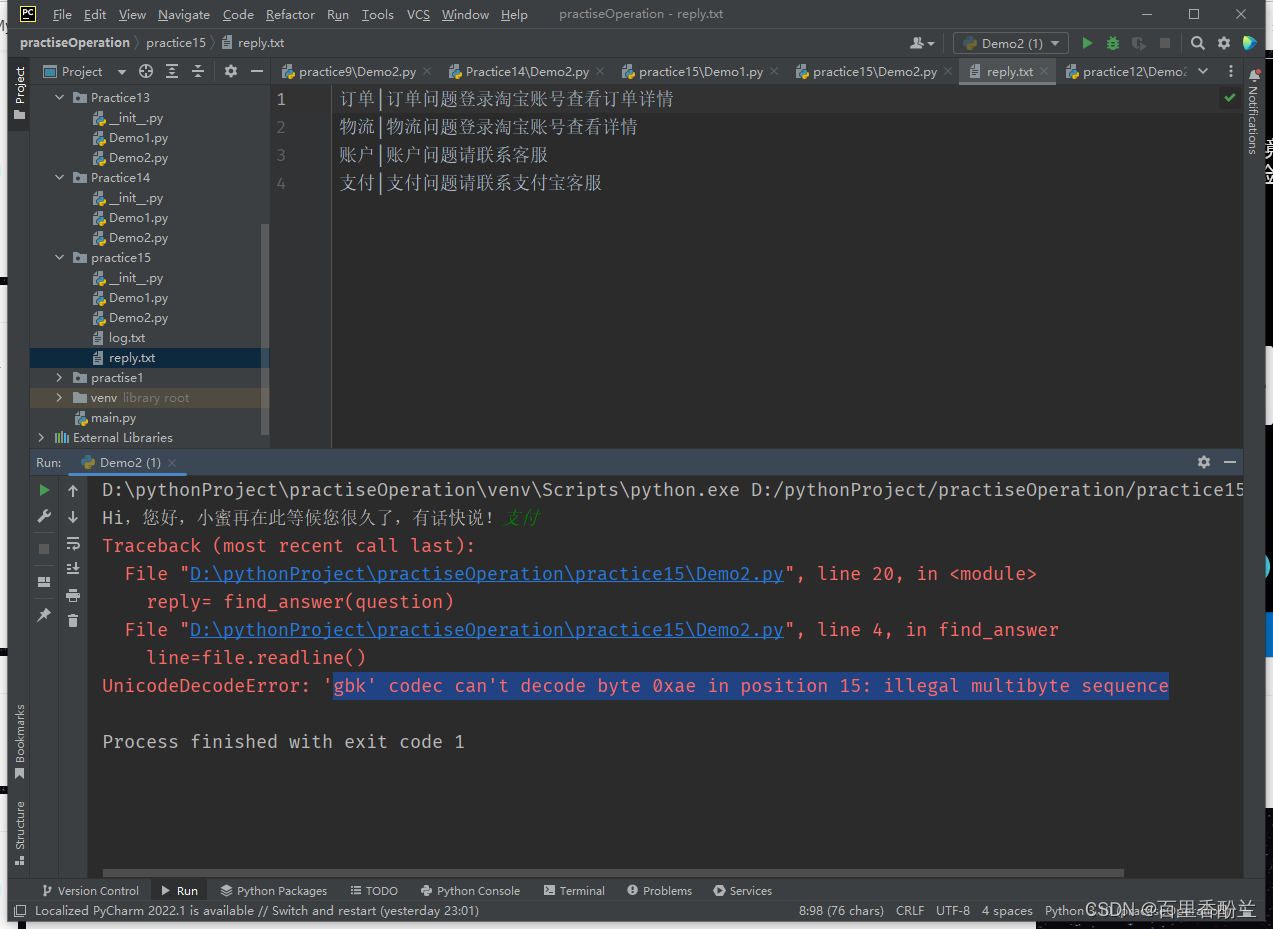Select Opened File target icon in Project panel
Image resolution: width=1273 pixels, height=929 pixels.
click(146, 71)
